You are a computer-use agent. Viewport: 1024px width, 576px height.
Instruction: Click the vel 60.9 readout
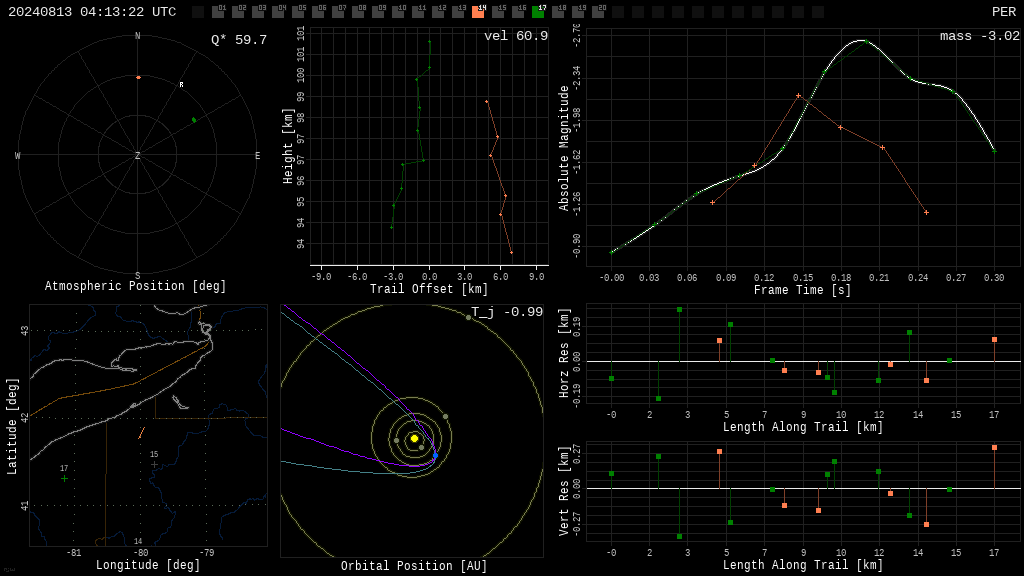[x=516, y=36]
